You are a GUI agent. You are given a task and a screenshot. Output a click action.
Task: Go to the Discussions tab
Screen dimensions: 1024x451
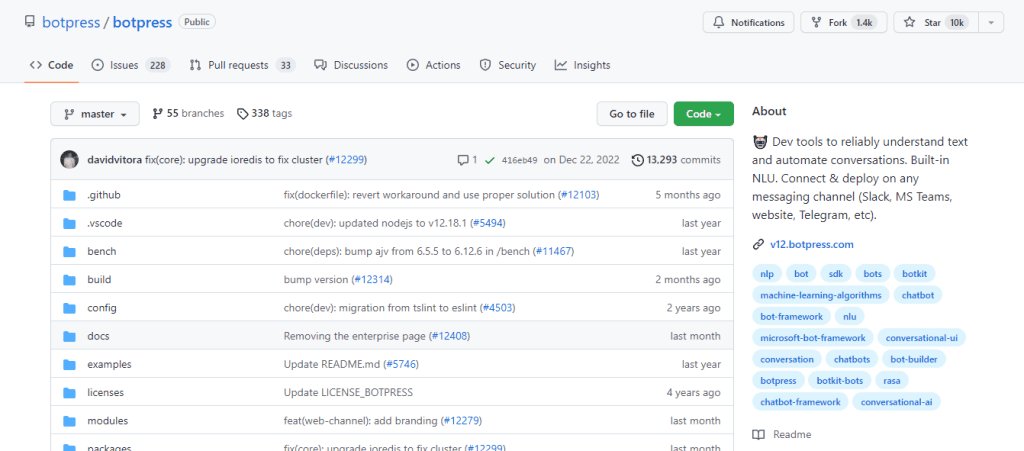click(351, 65)
